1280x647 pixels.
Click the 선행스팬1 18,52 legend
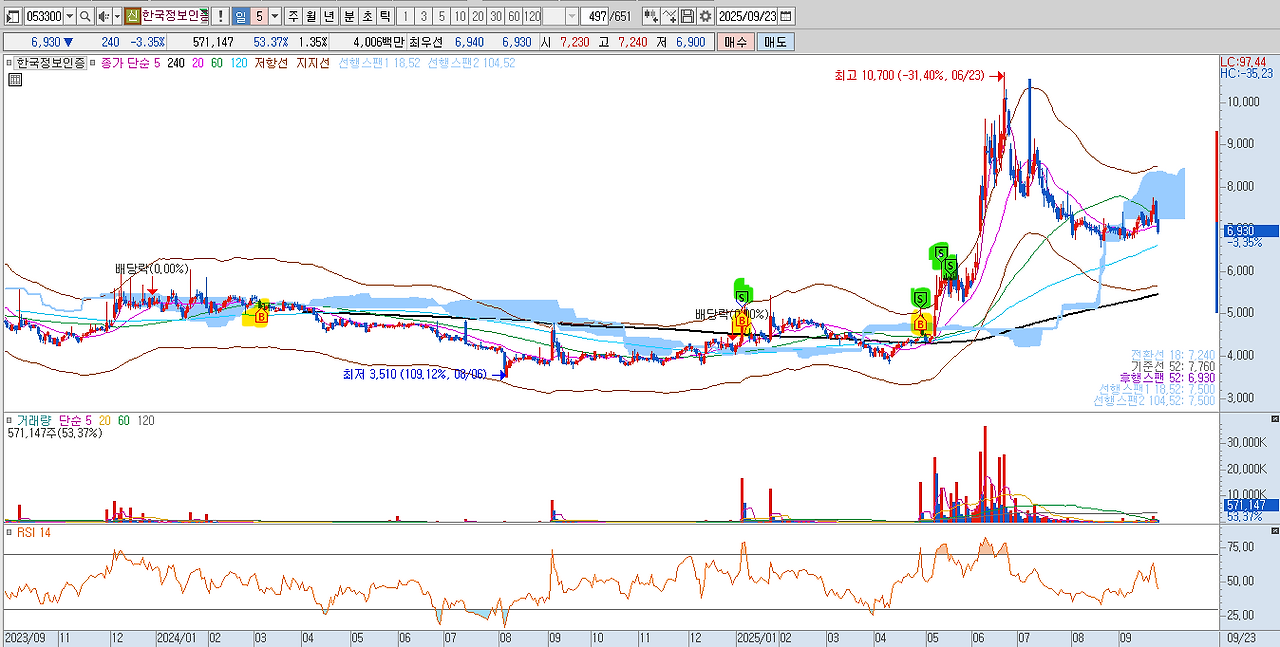pos(379,62)
